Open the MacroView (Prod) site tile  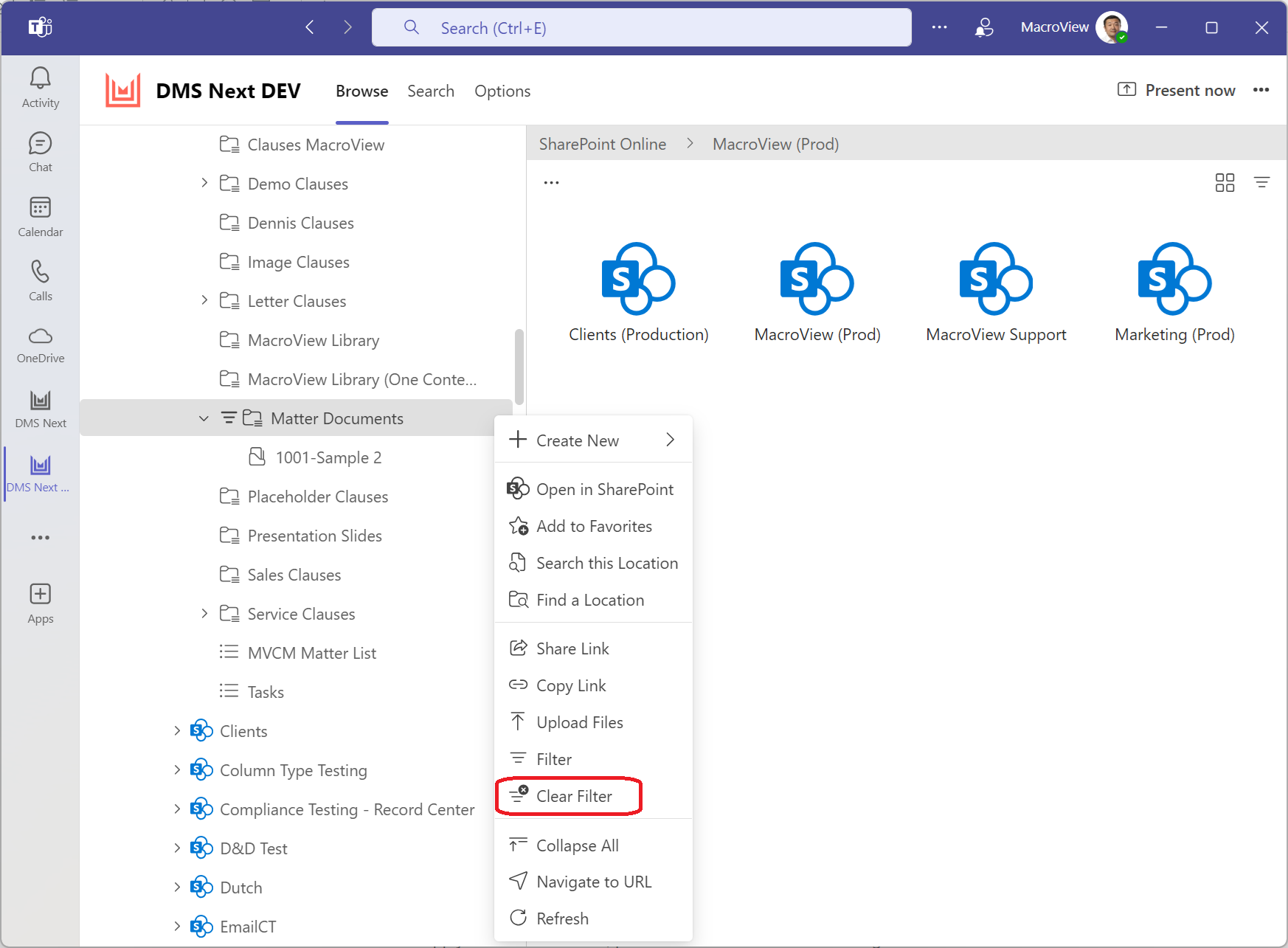[x=817, y=293]
